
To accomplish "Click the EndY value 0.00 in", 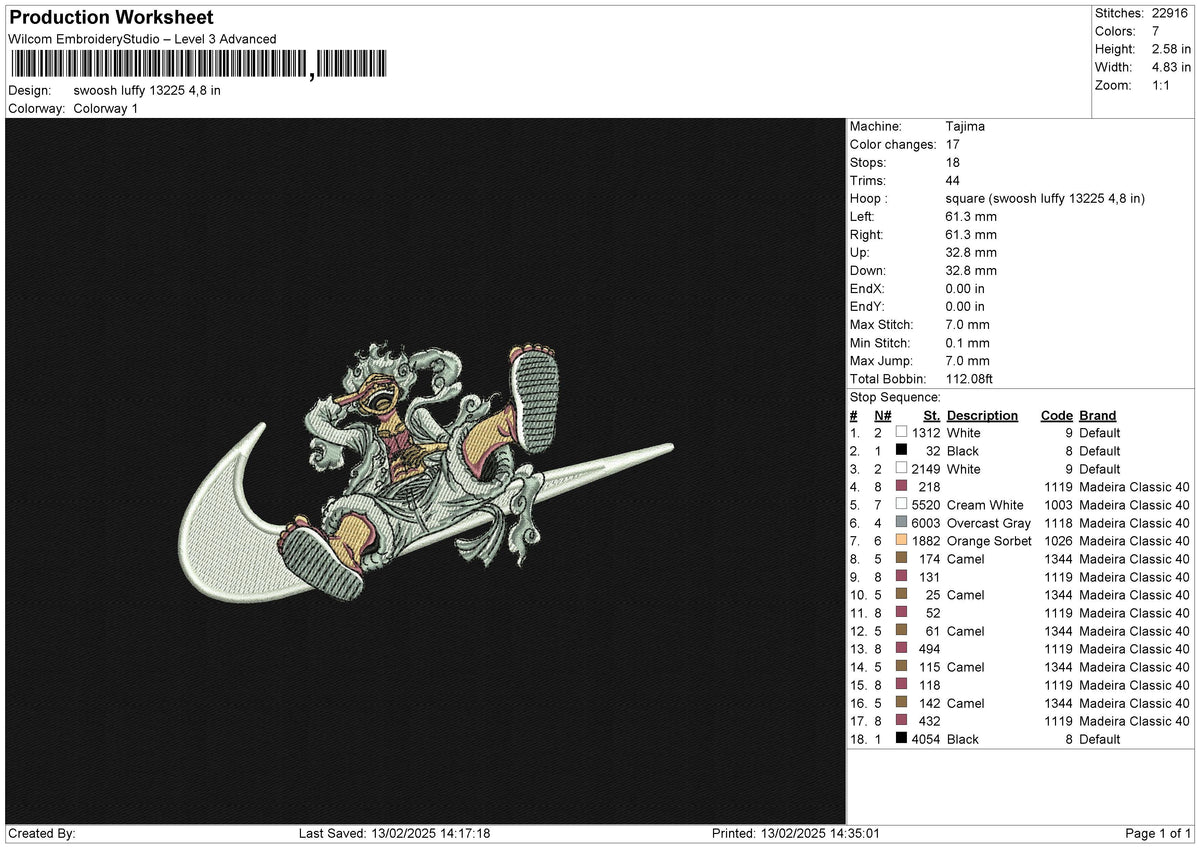I will [x=965, y=307].
